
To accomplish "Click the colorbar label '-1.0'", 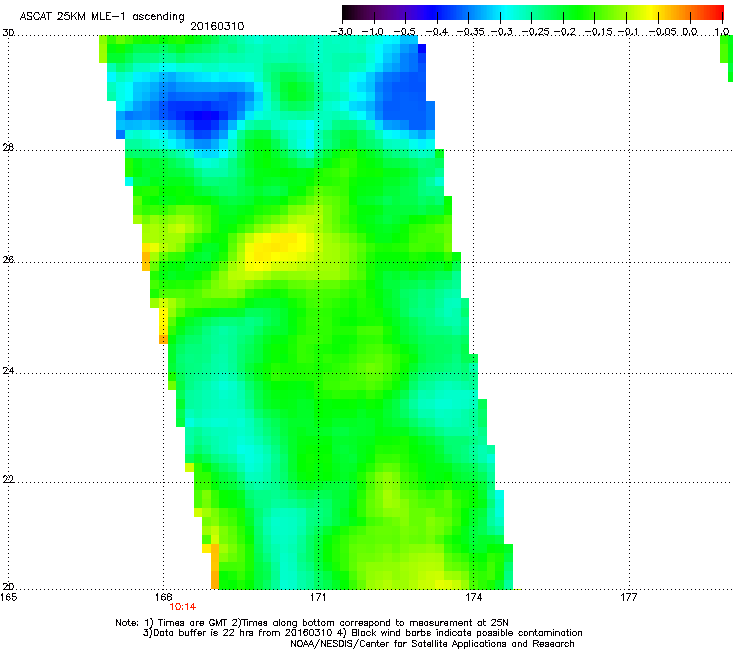I will 372,32.
